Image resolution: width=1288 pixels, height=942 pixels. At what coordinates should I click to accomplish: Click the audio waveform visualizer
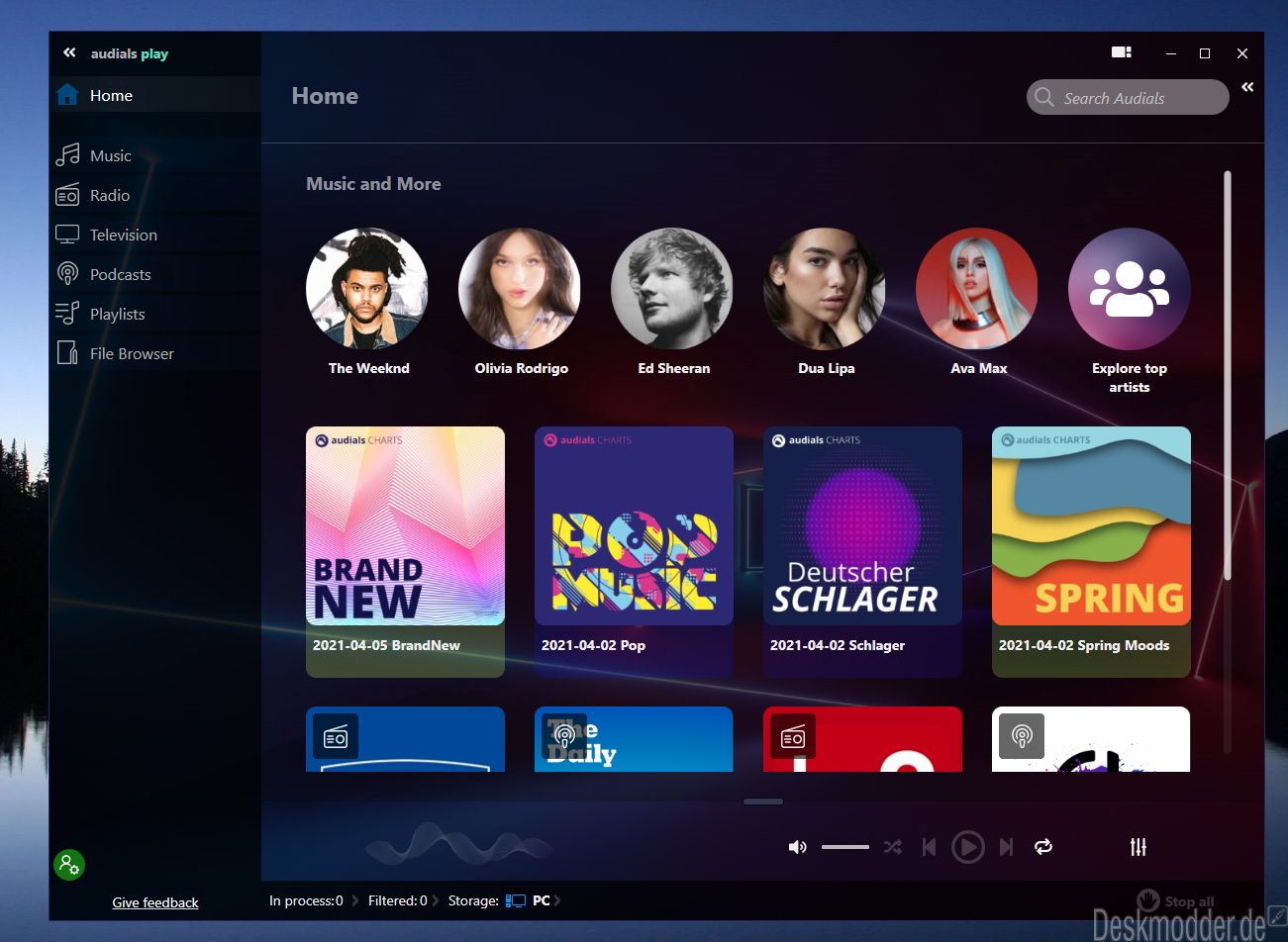click(x=458, y=844)
